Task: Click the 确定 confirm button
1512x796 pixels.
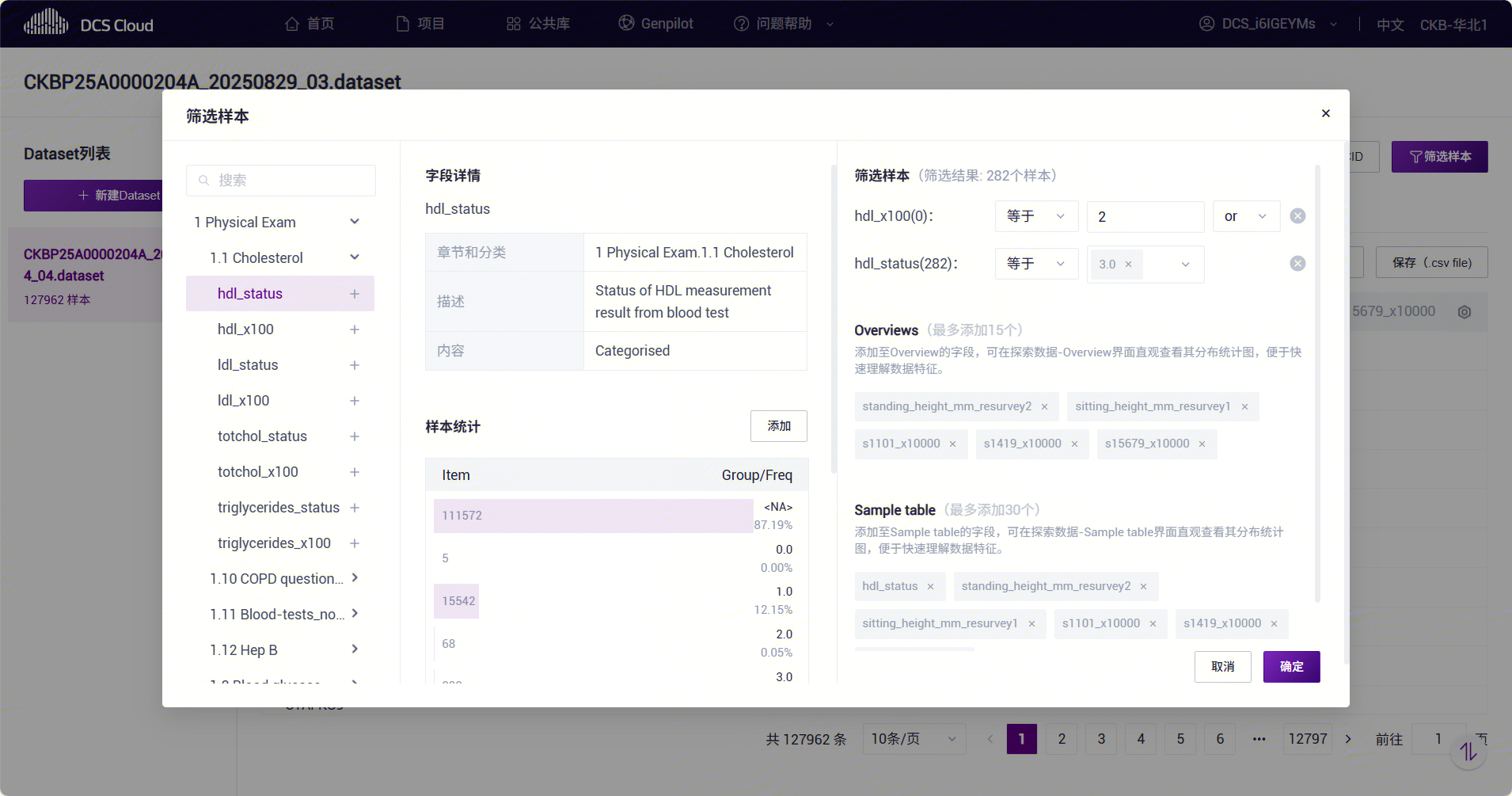Action: (1291, 667)
